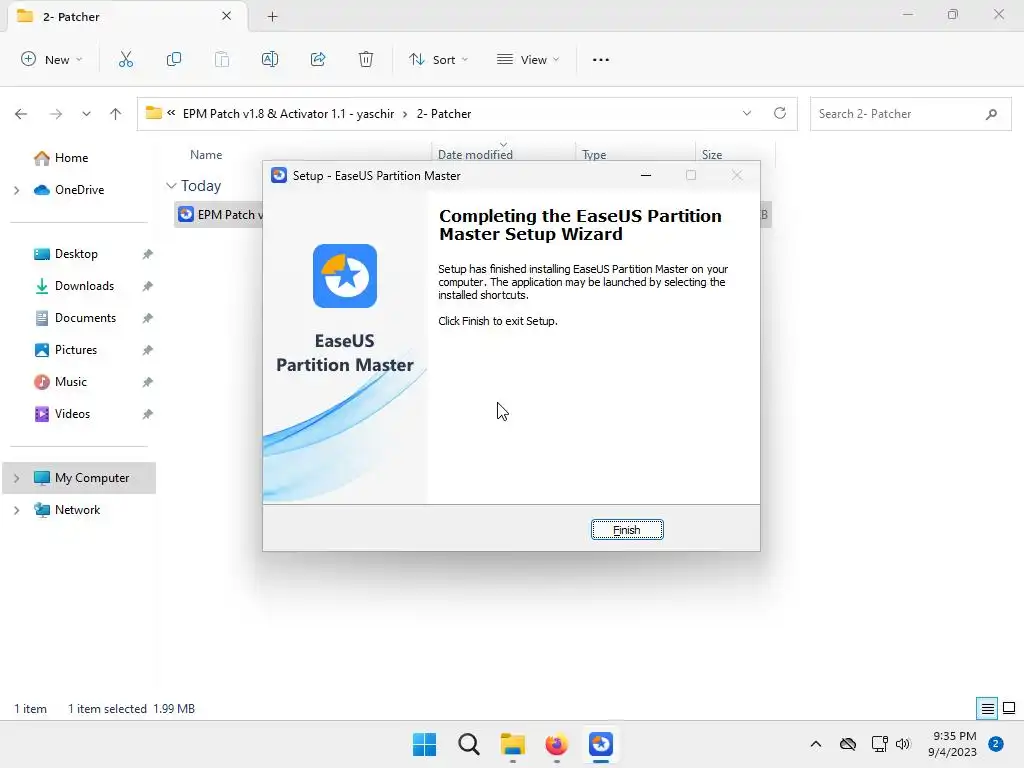Go up one folder level

coord(116,114)
